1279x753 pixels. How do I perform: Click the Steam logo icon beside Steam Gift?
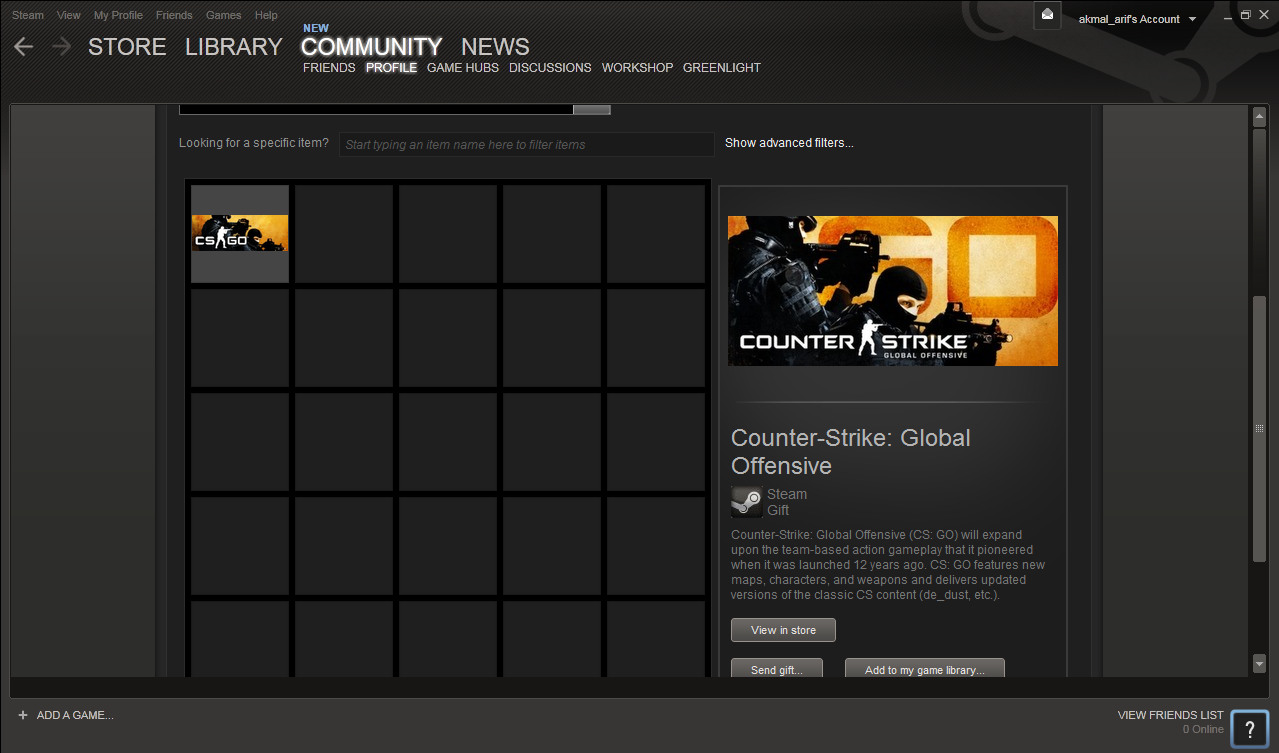click(x=746, y=501)
